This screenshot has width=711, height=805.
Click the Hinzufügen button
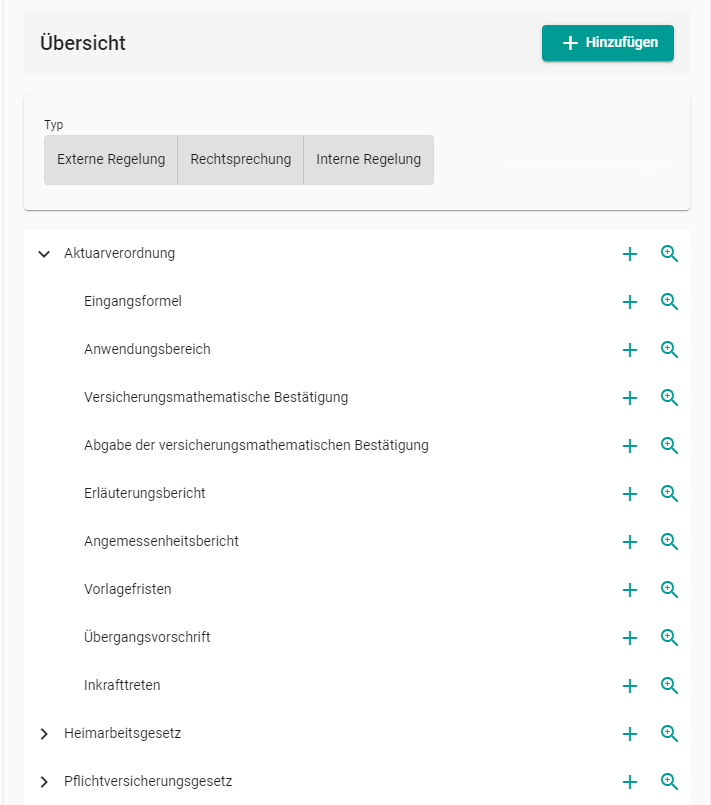point(608,43)
